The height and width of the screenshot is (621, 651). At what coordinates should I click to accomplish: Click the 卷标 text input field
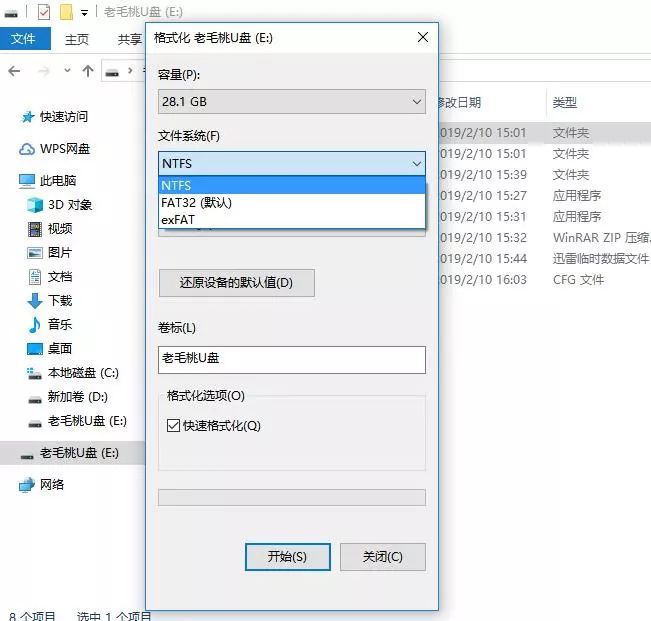291,359
